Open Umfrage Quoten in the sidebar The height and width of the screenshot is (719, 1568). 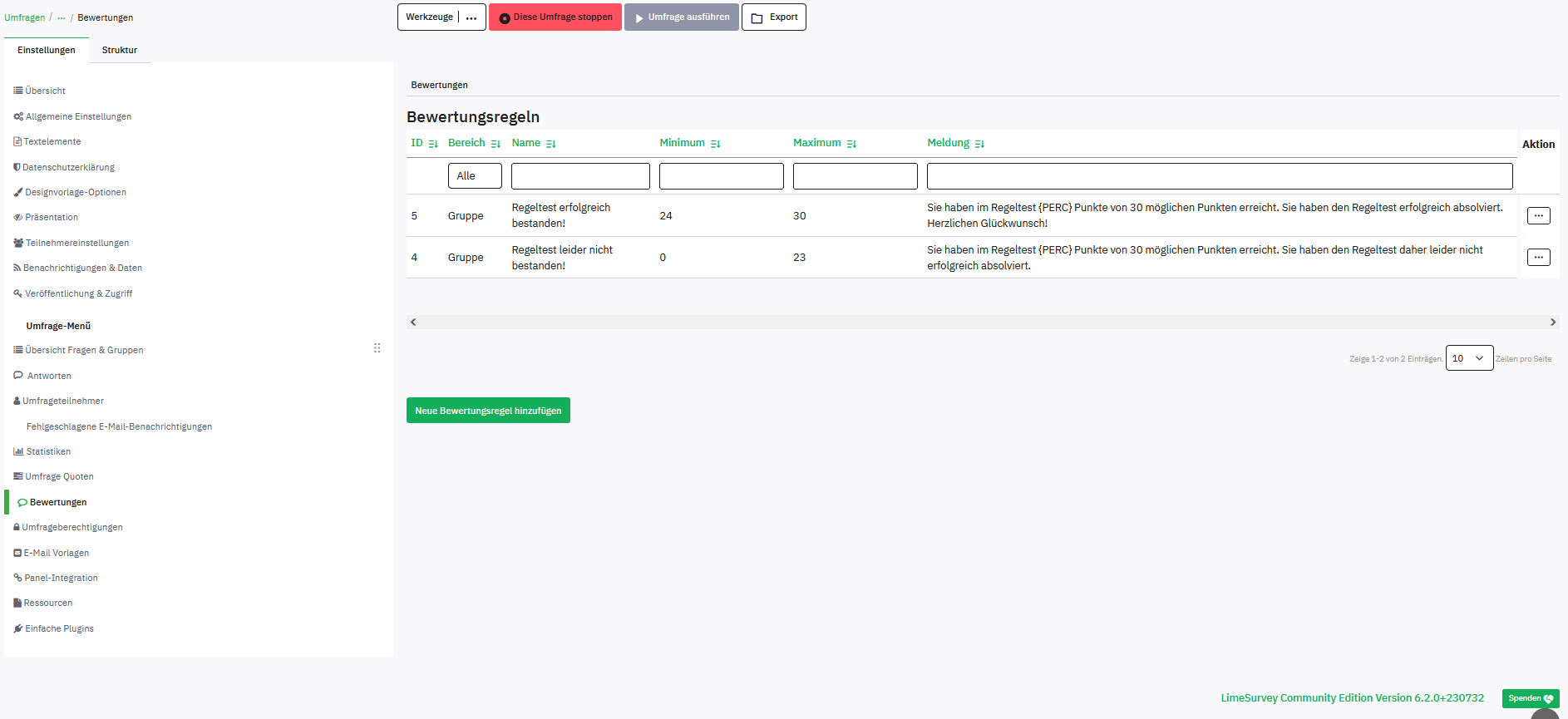59,476
